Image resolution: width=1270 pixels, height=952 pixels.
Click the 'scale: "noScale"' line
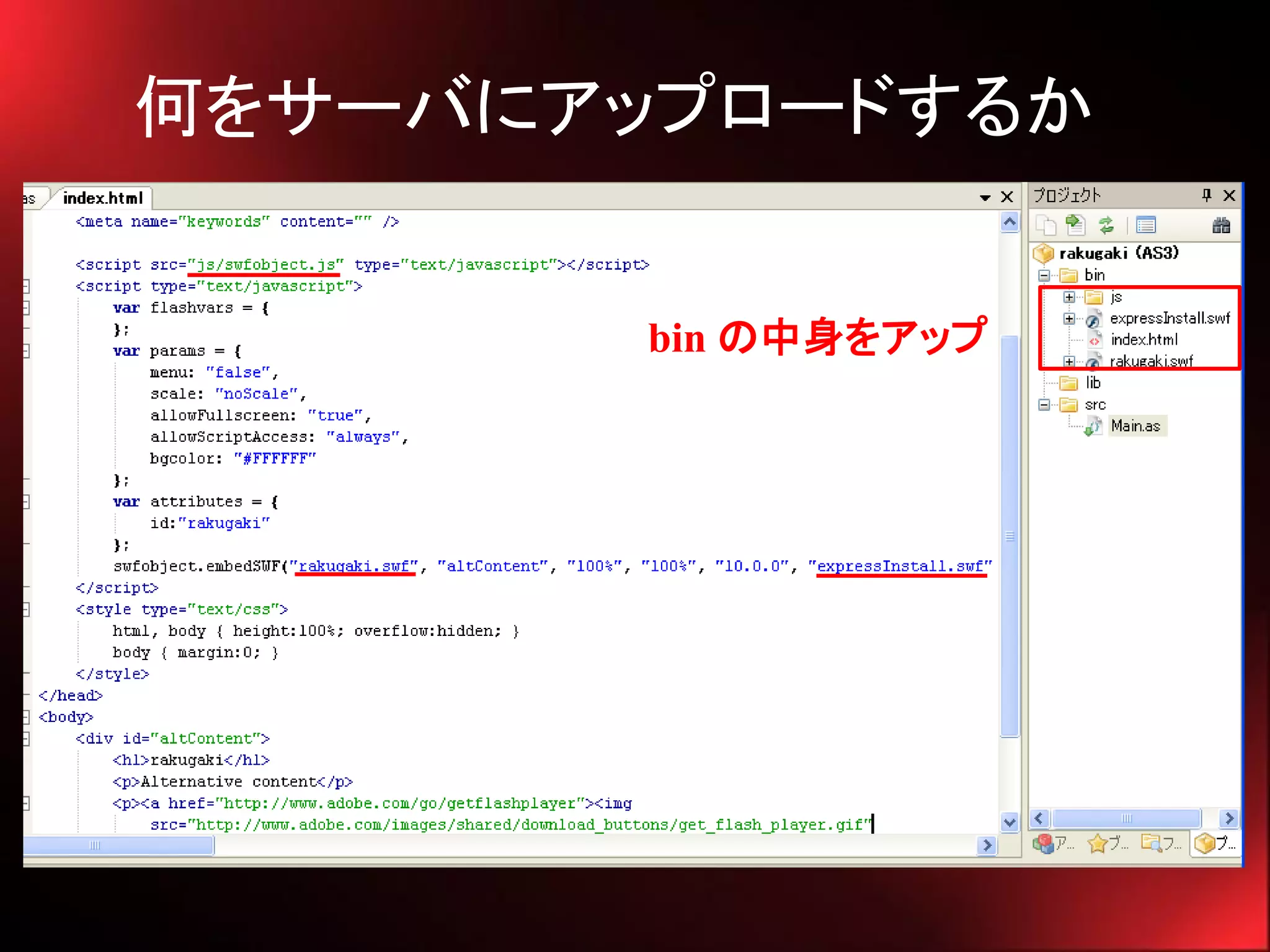point(228,394)
